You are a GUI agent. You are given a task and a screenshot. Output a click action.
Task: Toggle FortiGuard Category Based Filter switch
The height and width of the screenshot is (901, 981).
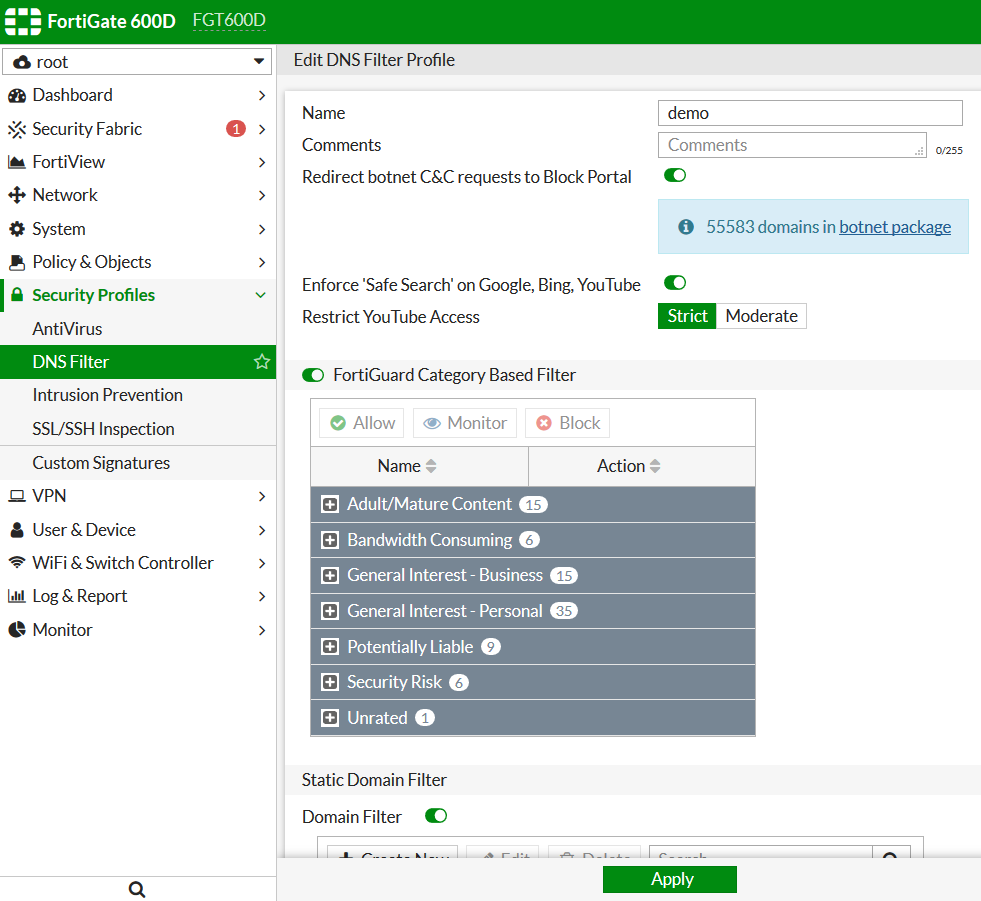click(x=313, y=375)
